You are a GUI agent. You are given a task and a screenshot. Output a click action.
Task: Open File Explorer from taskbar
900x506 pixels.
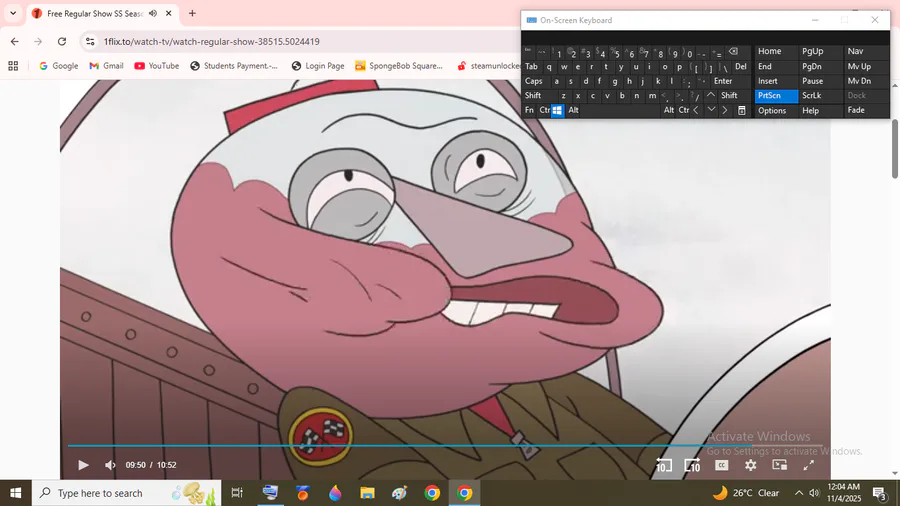(367, 493)
